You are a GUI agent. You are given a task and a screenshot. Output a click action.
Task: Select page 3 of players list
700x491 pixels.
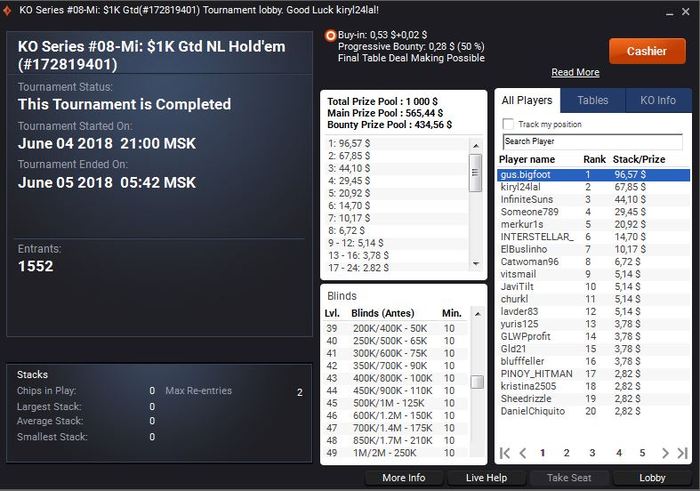click(592, 453)
